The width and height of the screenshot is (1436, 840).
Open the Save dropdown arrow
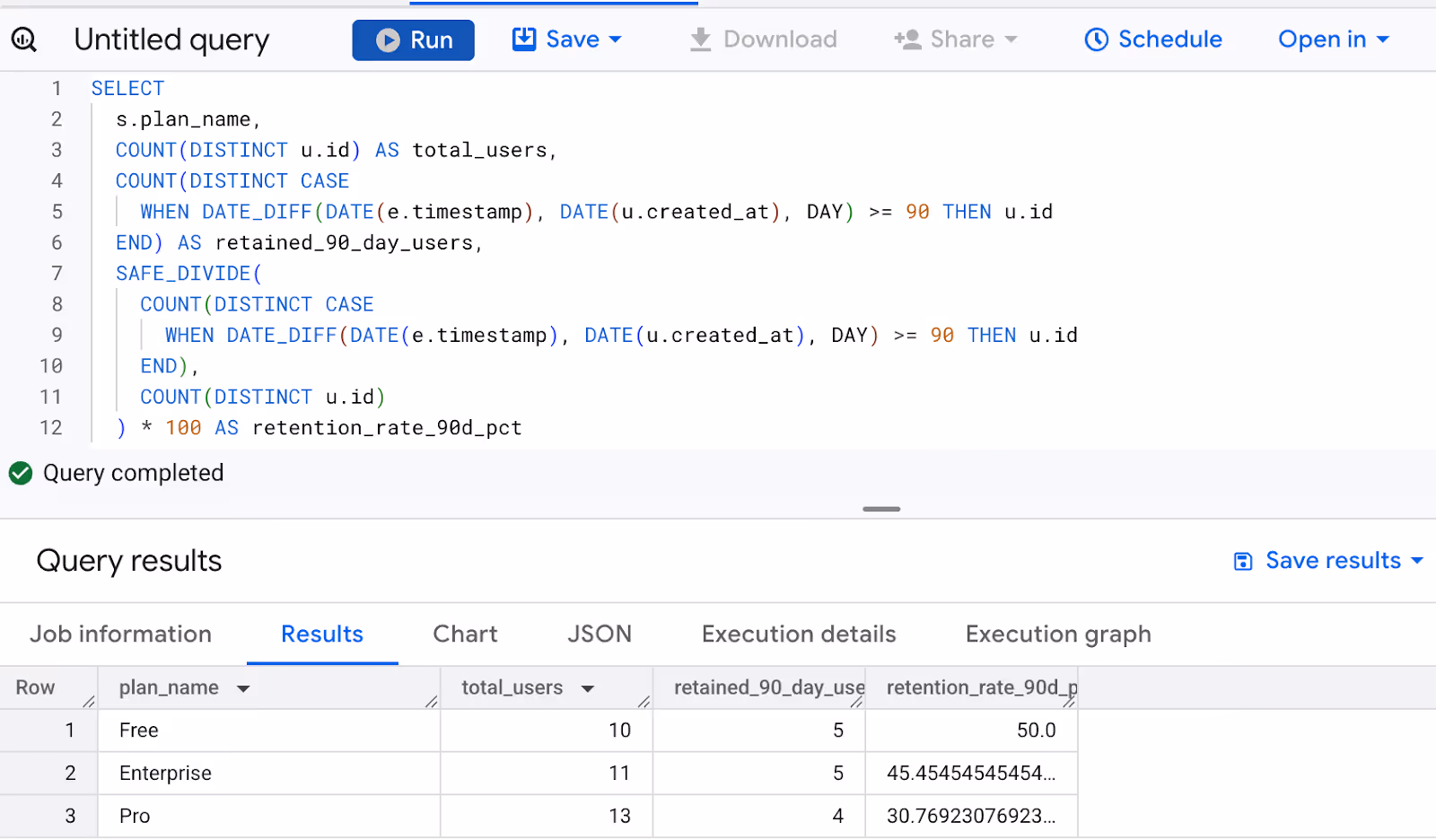click(615, 39)
